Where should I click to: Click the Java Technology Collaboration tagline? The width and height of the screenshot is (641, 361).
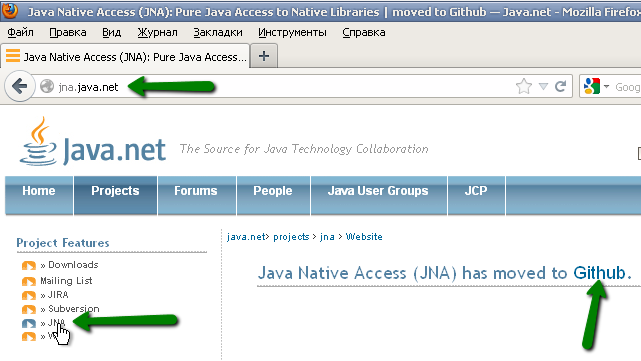click(x=304, y=149)
